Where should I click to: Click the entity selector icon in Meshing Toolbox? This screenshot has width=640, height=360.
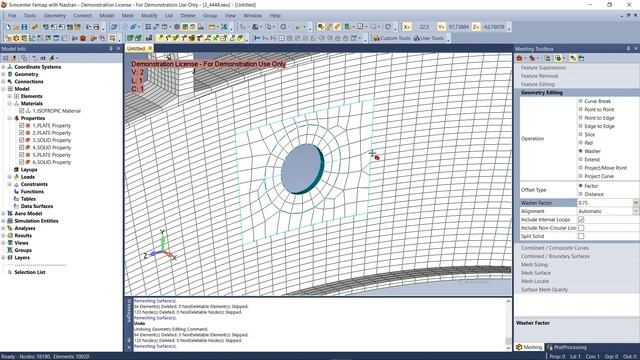(x=532, y=58)
